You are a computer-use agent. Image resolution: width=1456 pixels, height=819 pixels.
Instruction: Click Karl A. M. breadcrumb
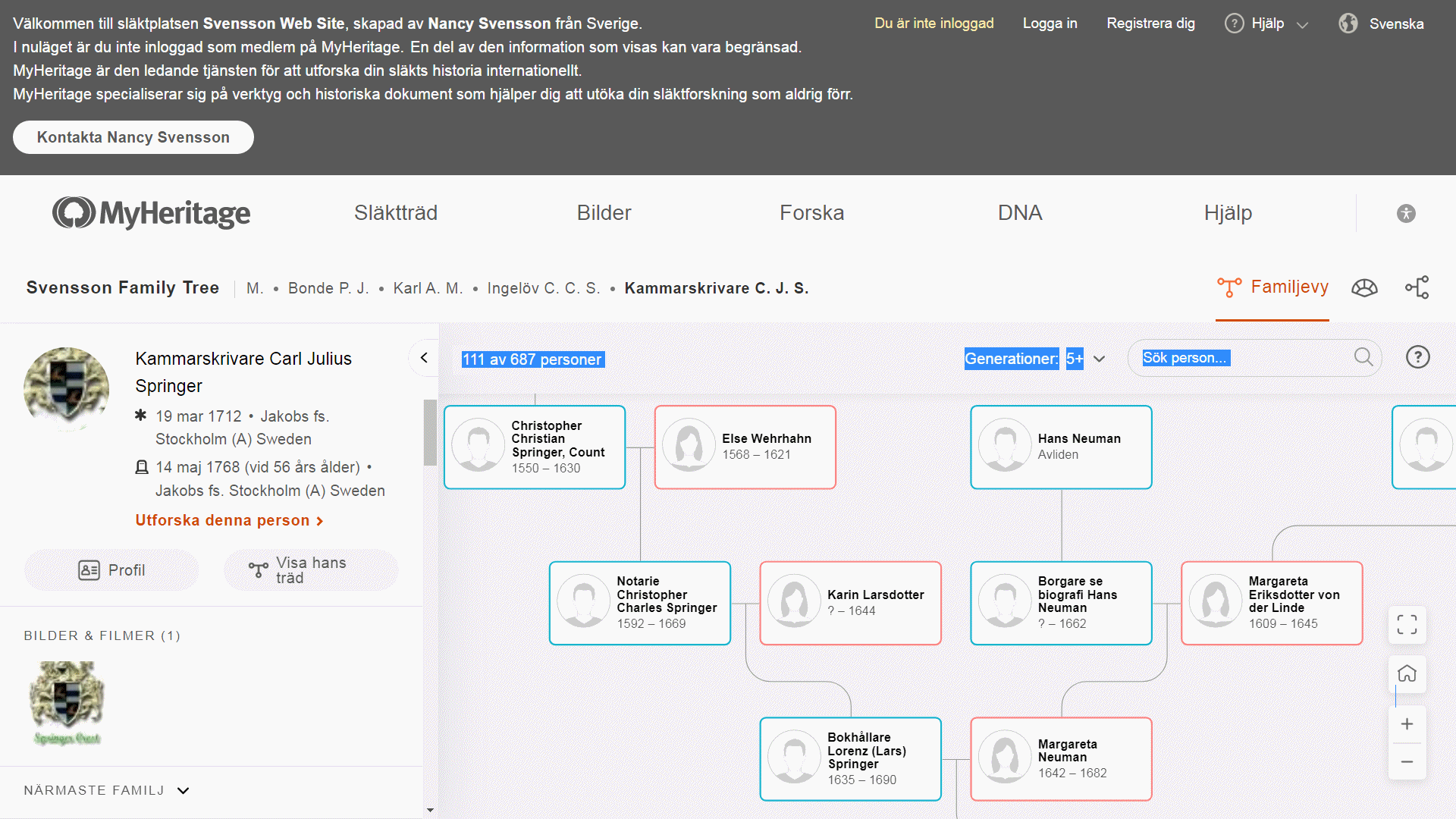click(428, 288)
